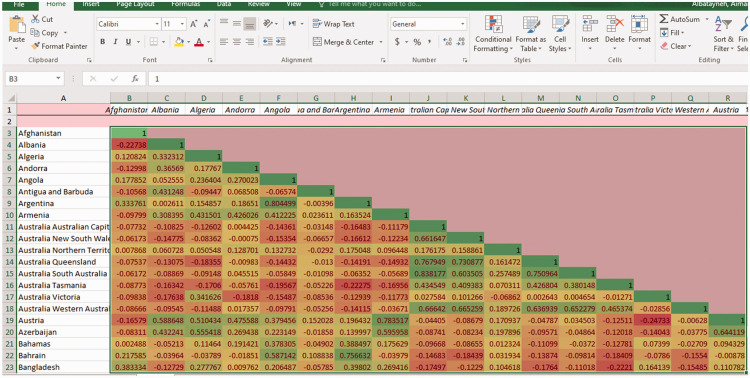Open Sort & Filter options
This screenshot has width=750, height=378.
pos(723,33)
